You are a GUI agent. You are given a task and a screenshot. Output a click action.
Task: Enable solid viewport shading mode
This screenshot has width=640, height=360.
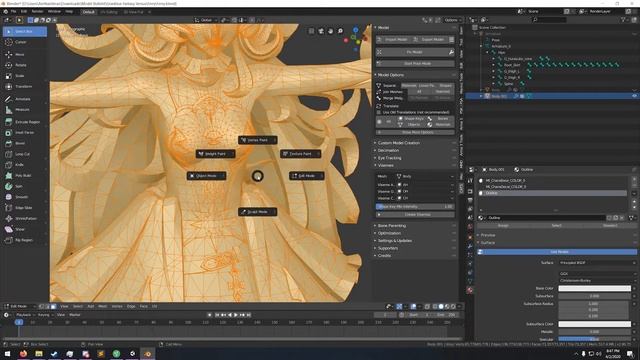pyautogui.click(x=441, y=306)
